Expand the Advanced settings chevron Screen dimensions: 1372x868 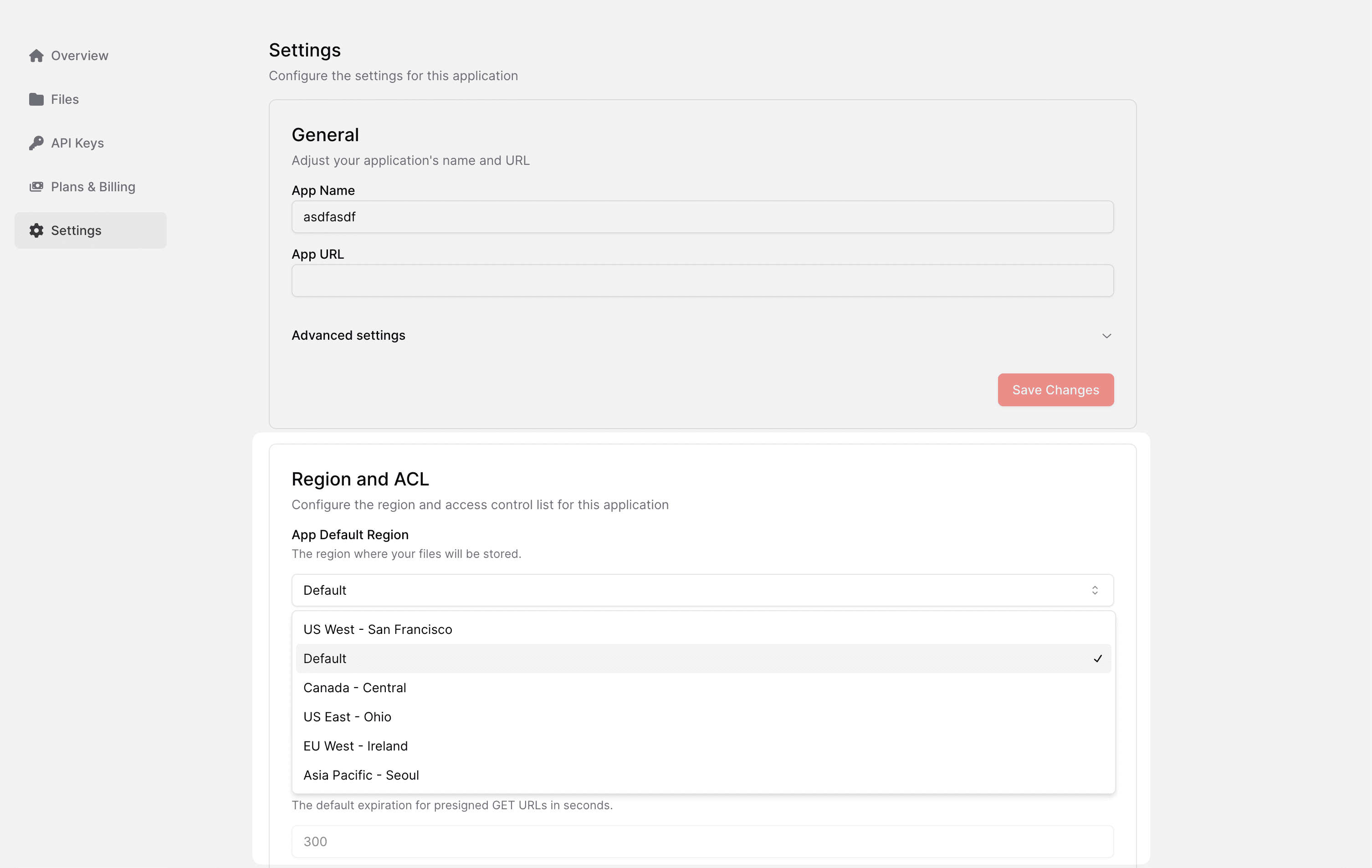pos(1106,336)
